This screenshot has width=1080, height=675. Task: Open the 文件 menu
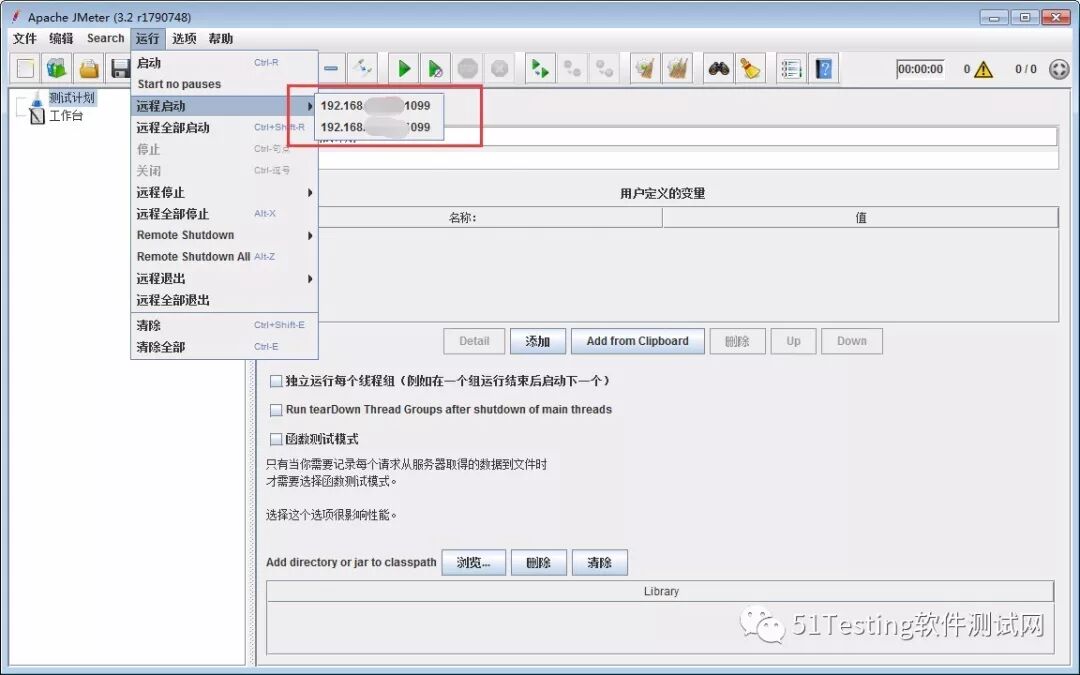25,39
